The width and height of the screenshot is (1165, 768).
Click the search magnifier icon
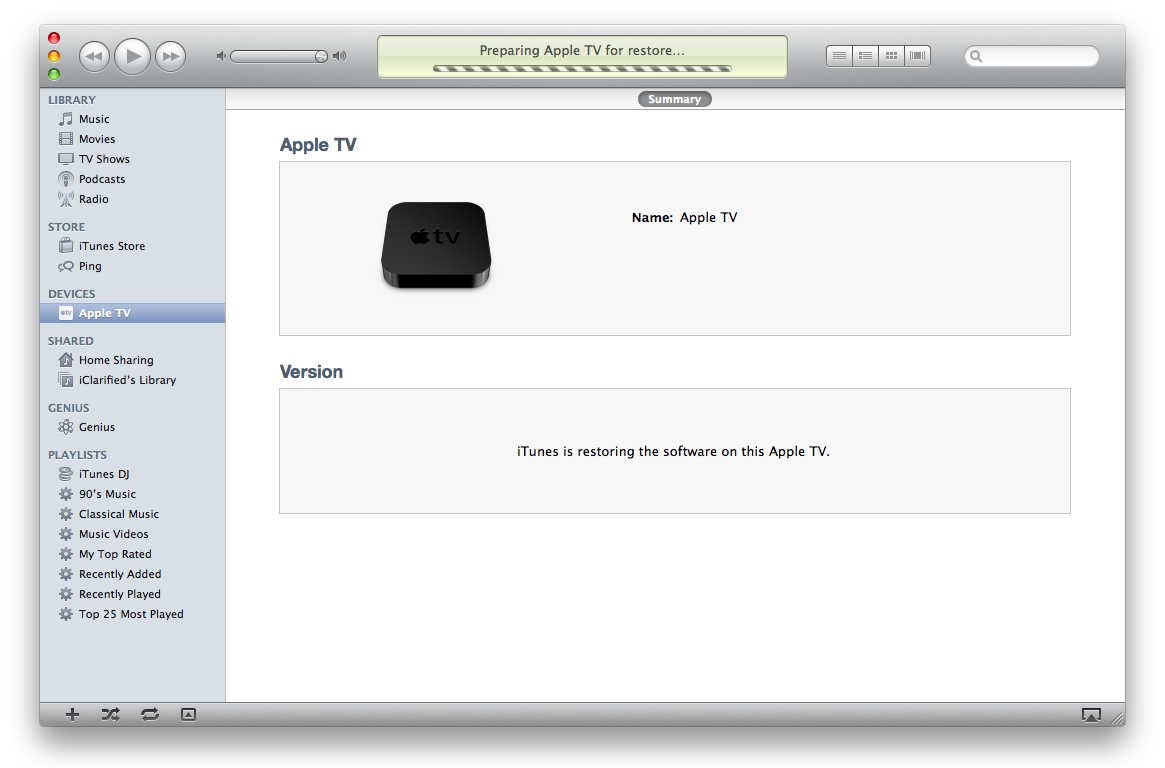pyautogui.click(x=976, y=56)
